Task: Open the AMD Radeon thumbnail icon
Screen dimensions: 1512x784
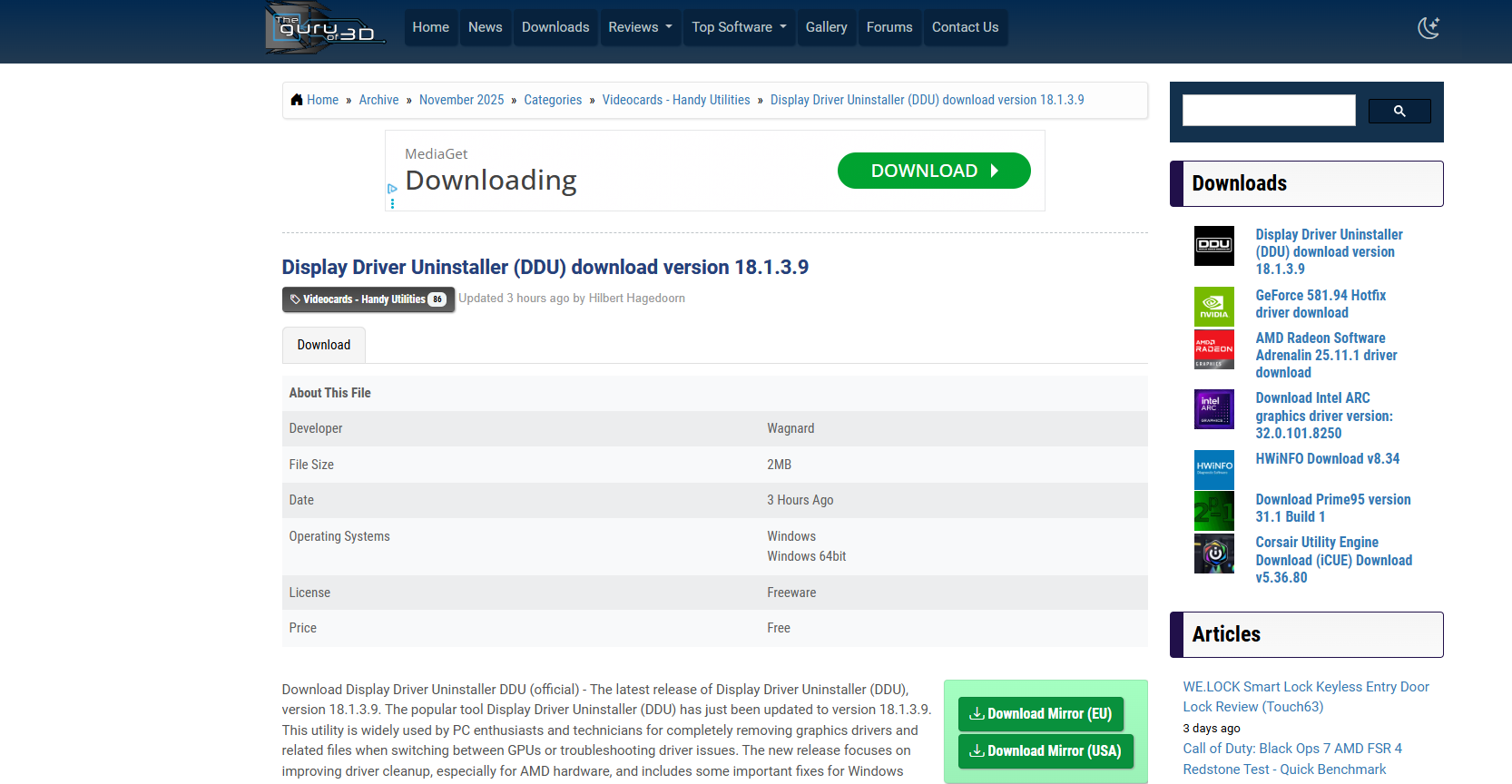Action: pos(1214,349)
